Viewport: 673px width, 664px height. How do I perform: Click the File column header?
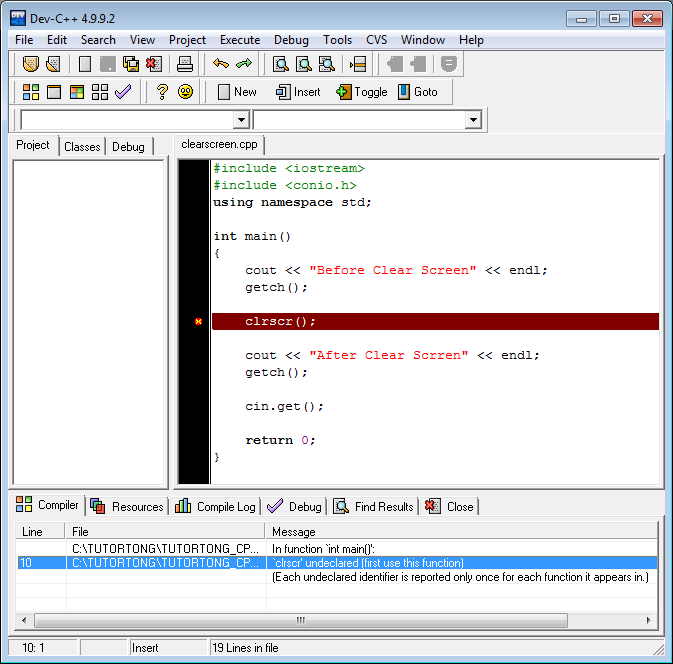point(165,531)
